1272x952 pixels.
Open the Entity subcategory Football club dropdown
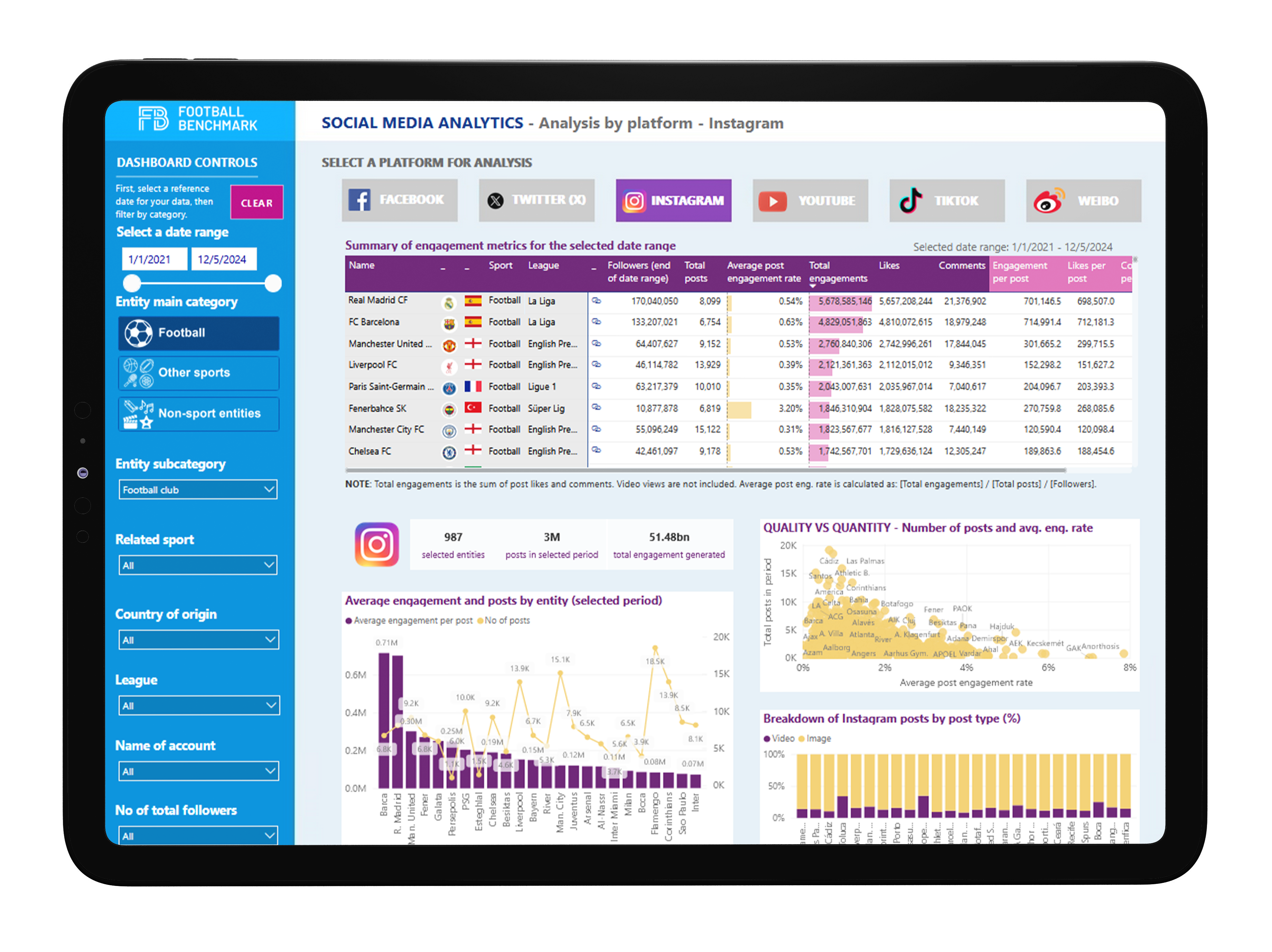[x=198, y=489]
